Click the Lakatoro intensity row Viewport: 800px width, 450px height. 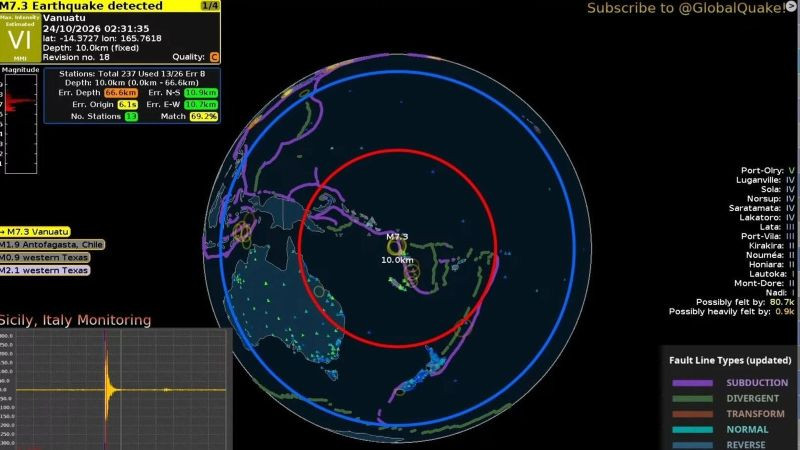click(x=767, y=218)
